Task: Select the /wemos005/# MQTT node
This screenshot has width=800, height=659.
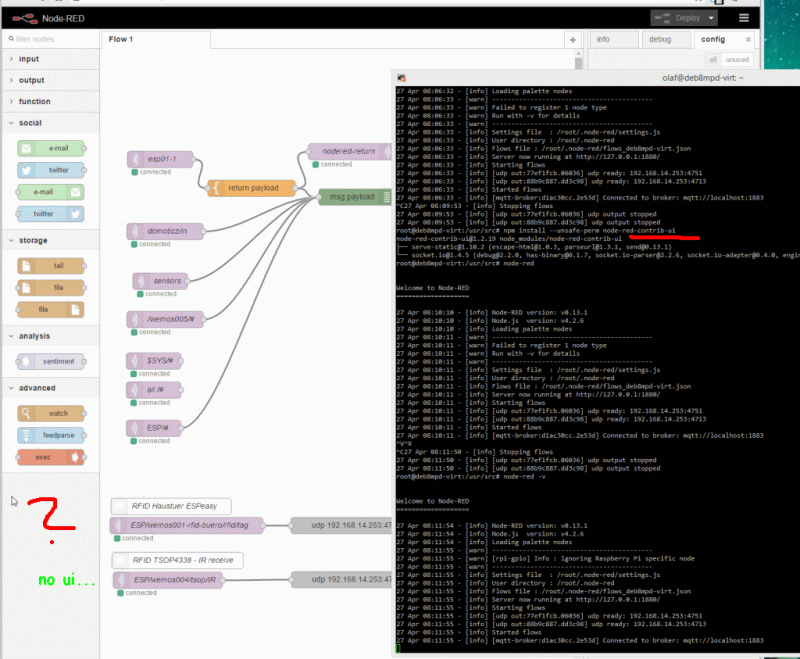Action: 165,319
